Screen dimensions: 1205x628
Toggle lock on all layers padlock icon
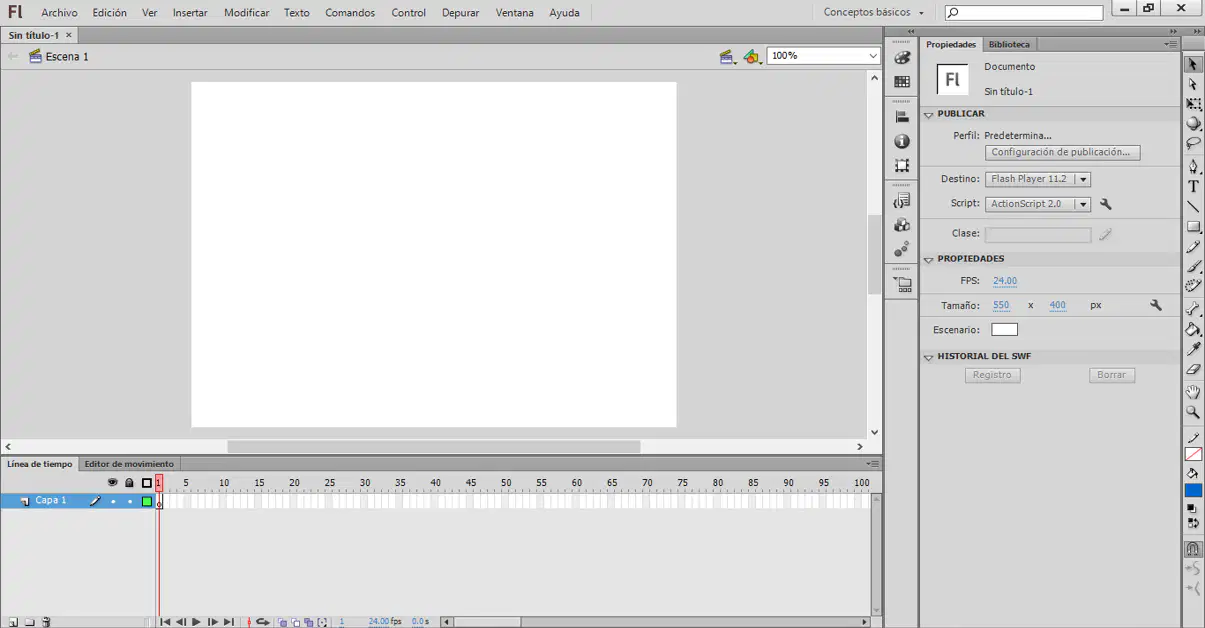pyautogui.click(x=129, y=483)
